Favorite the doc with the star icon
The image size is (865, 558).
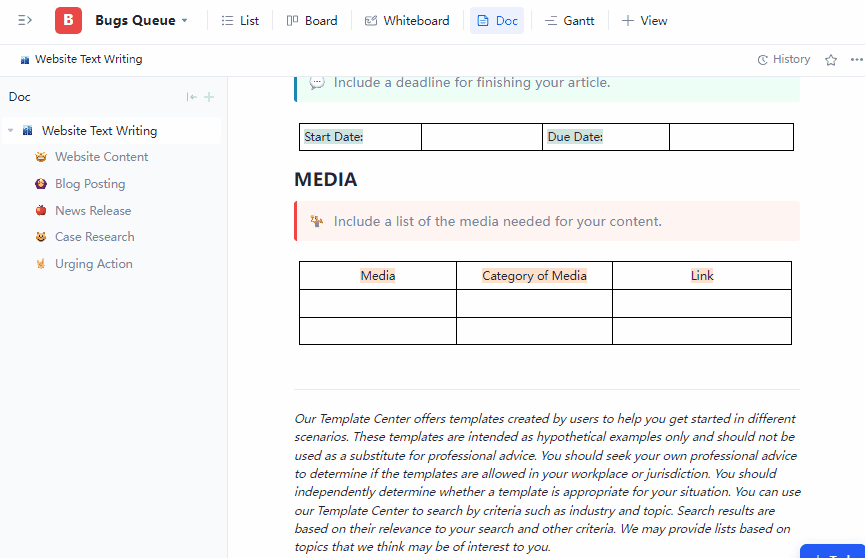coord(831,60)
